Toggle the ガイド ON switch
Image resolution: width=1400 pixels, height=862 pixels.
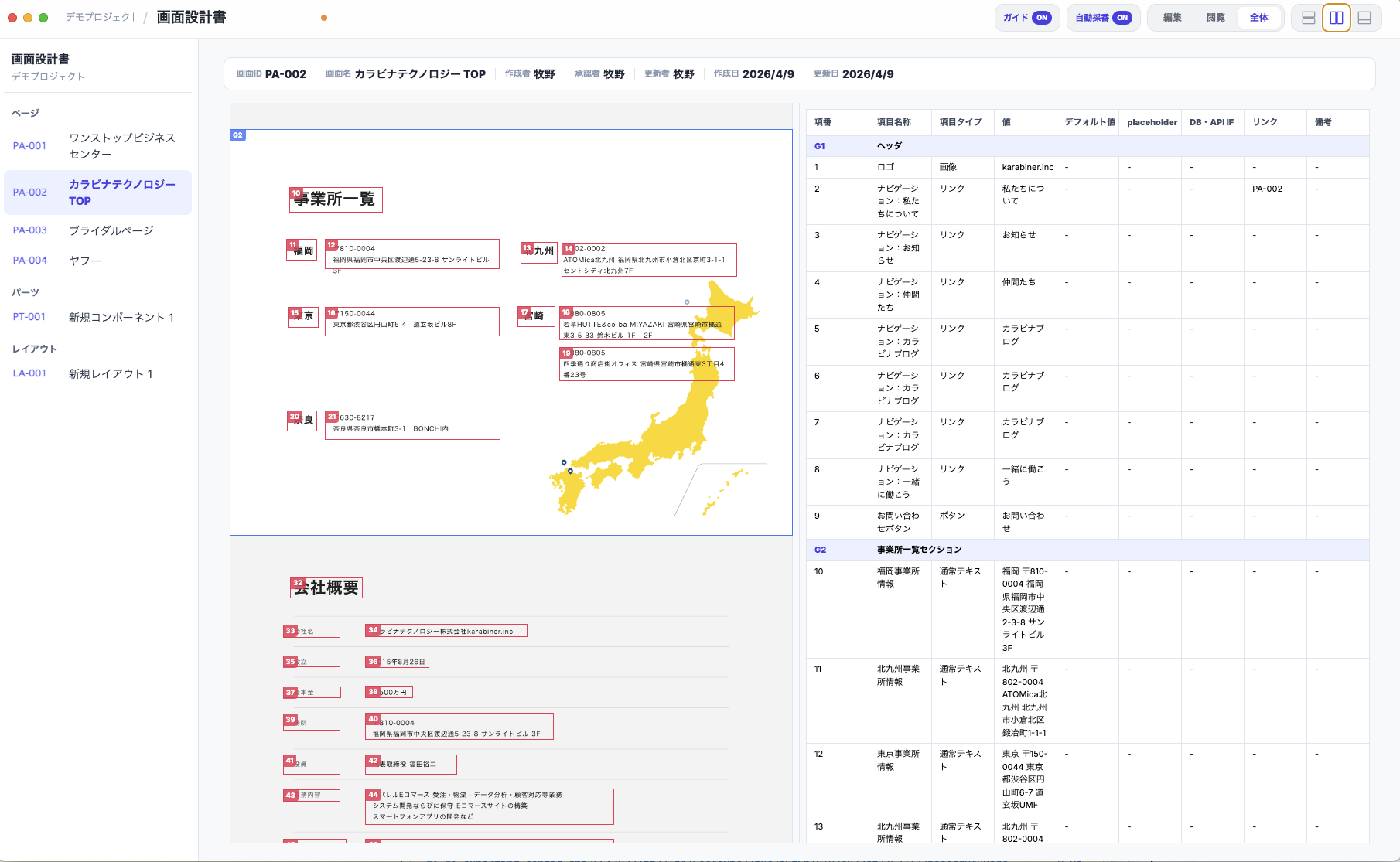[1026, 18]
